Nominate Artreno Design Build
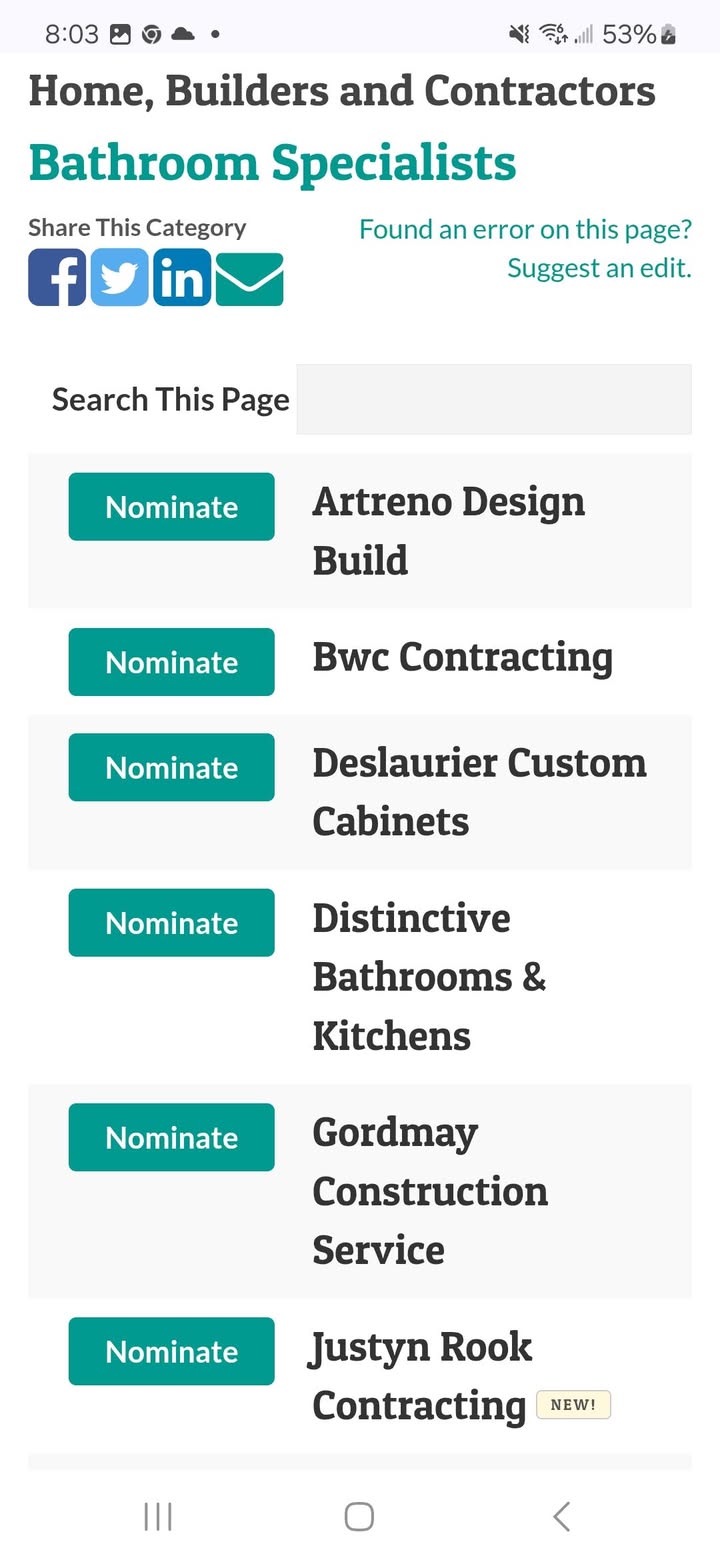The height and width of the screenshot is (1560, 720). pos(171,506)
